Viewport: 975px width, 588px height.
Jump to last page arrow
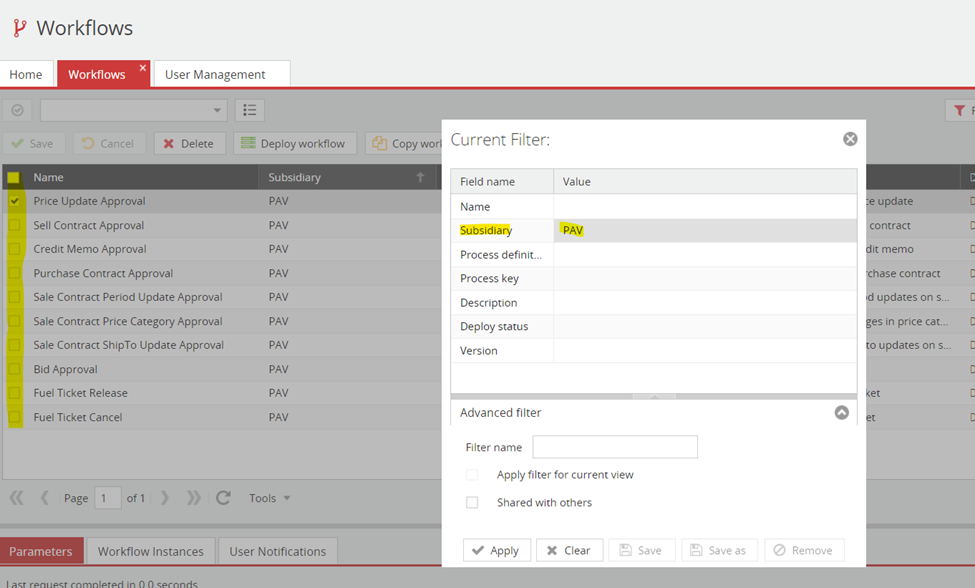[193, 497]
